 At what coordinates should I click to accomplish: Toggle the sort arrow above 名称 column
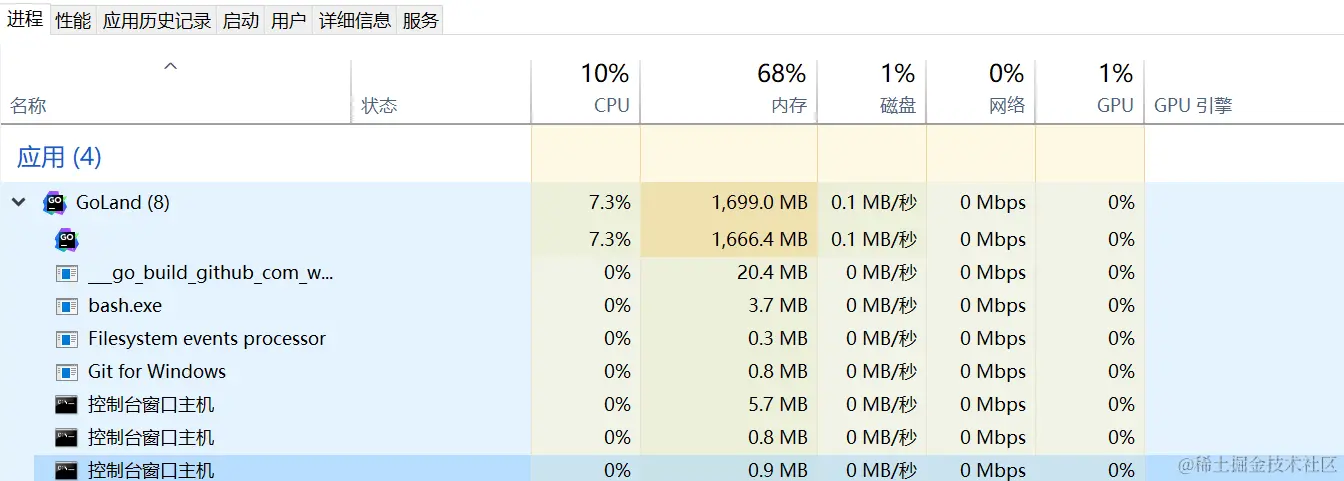(170, 67)
